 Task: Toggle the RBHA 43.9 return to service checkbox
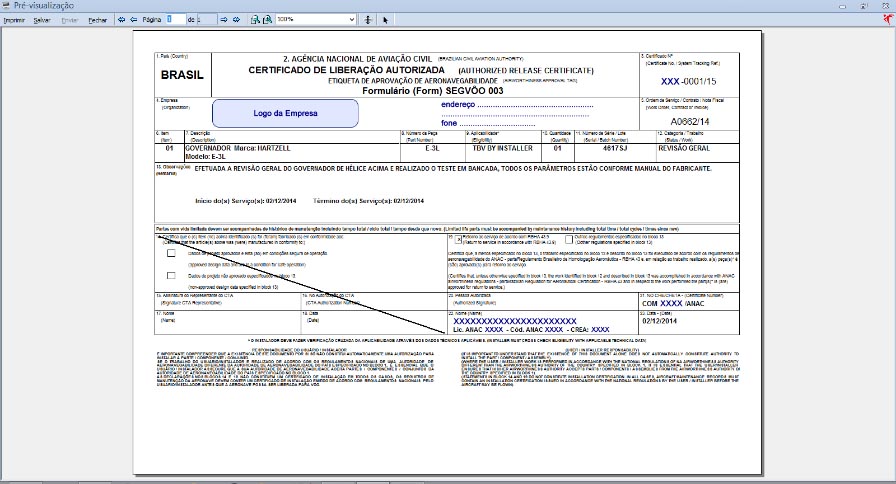[458, 239]
